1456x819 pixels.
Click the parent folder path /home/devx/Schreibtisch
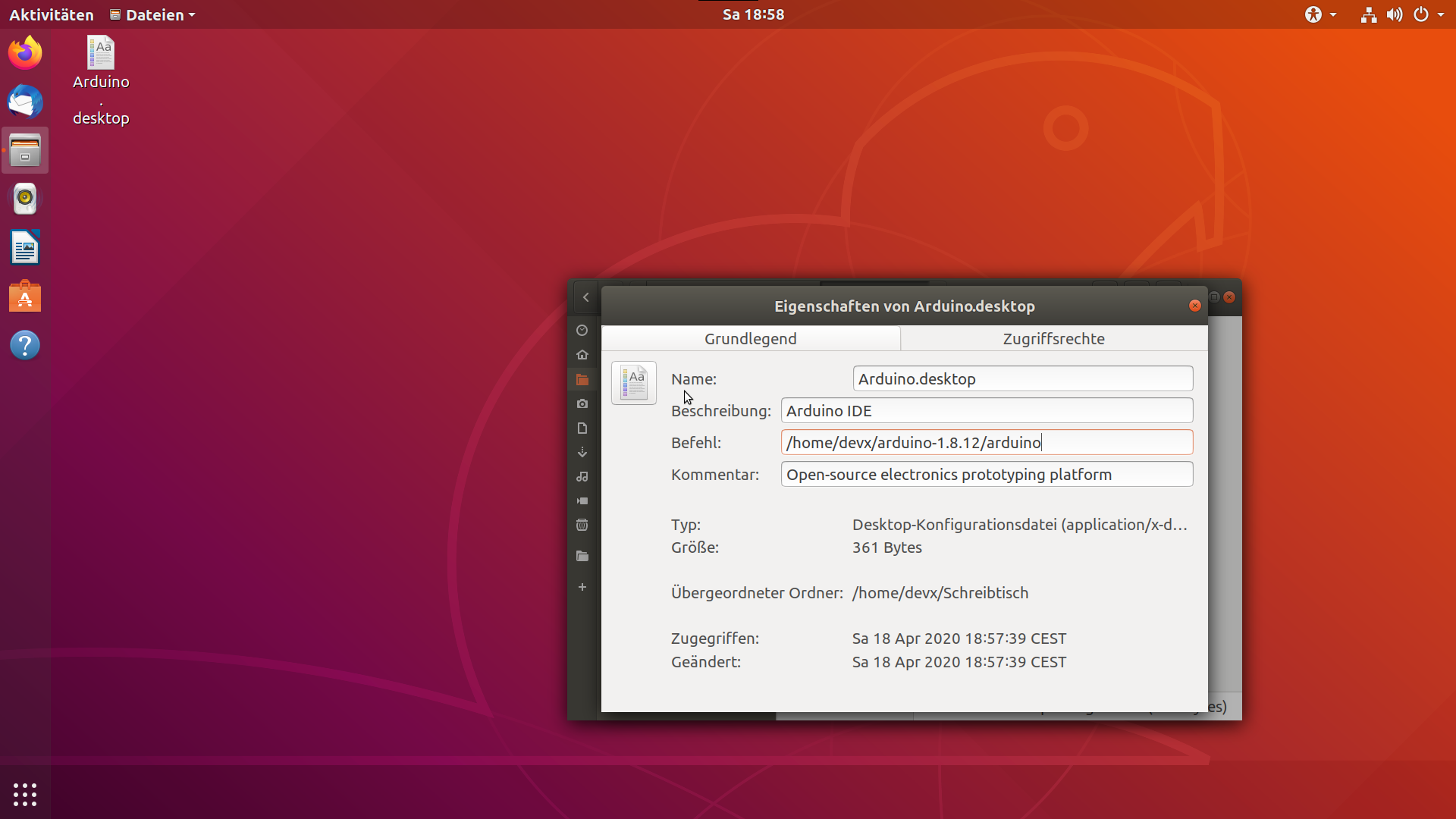click(x=940, y=593)
